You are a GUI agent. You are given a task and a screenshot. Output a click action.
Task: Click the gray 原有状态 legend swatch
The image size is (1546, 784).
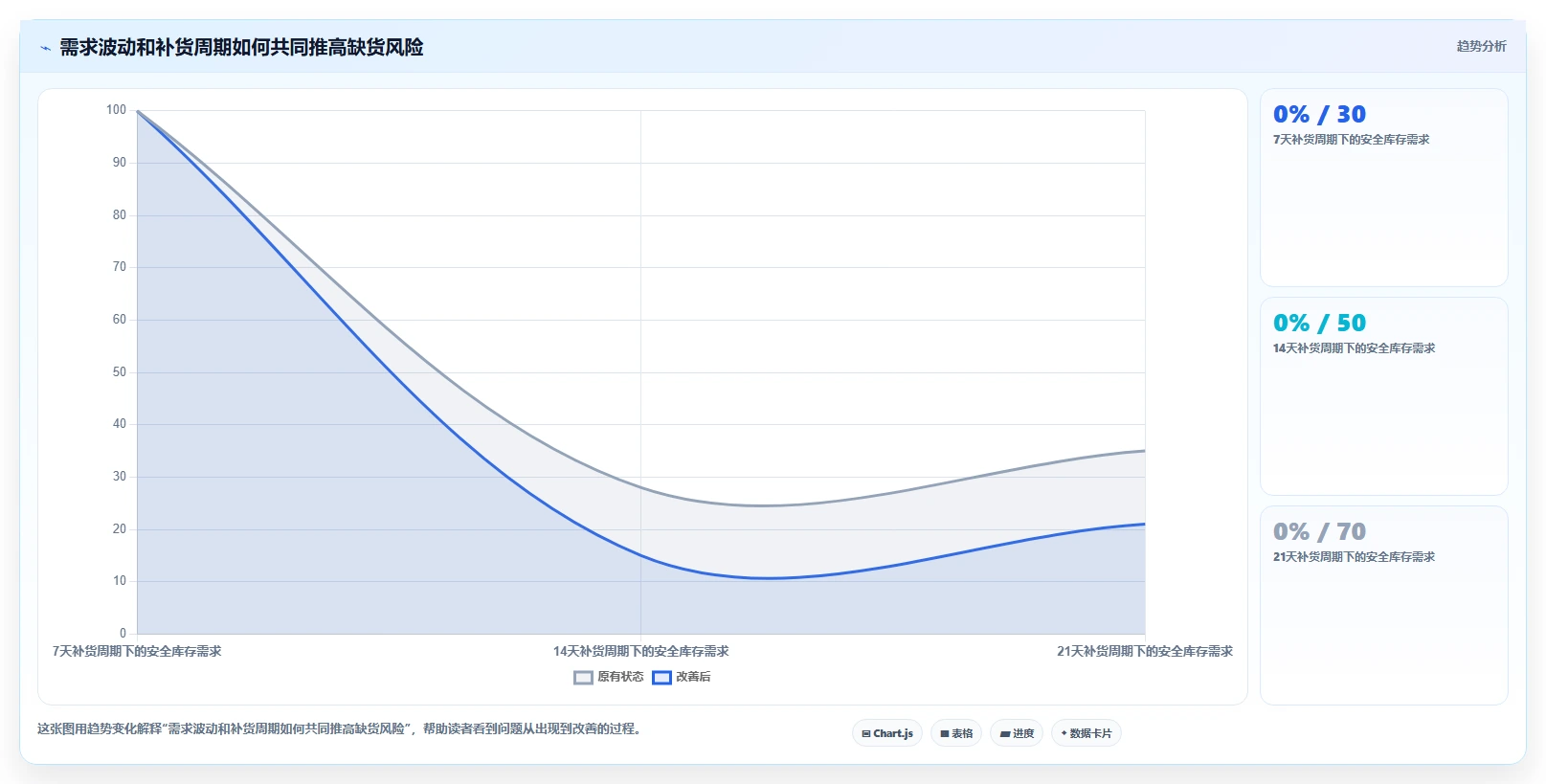pos(583,678)
